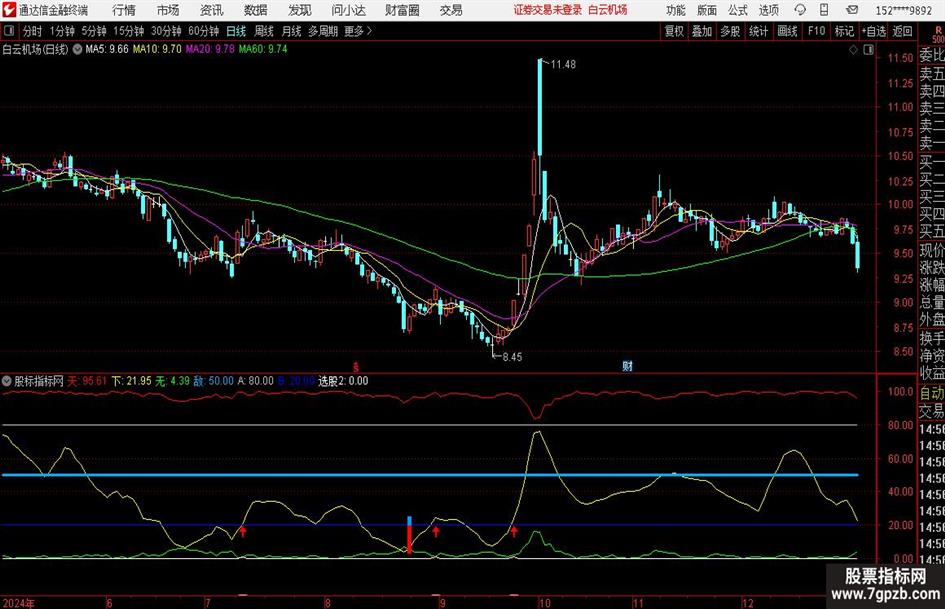The width and height of the screenshot is (945, 609).
Task: Open the 版面 menu
Action: [707, 10]
